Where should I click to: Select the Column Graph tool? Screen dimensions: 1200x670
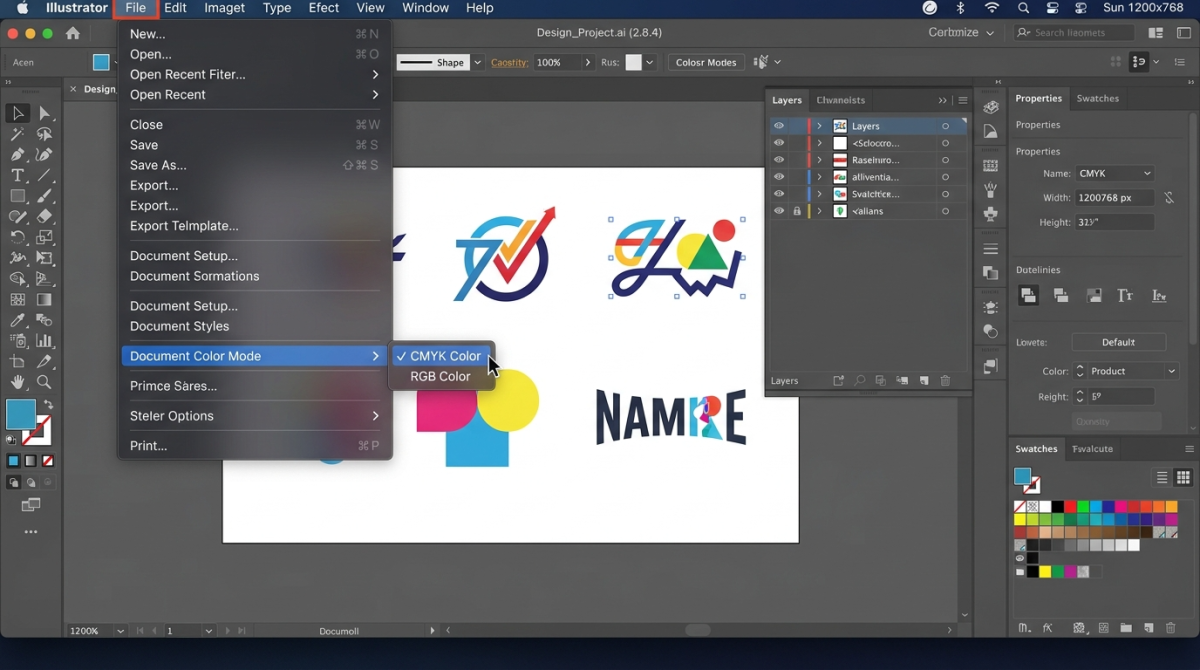pos(44,341)
